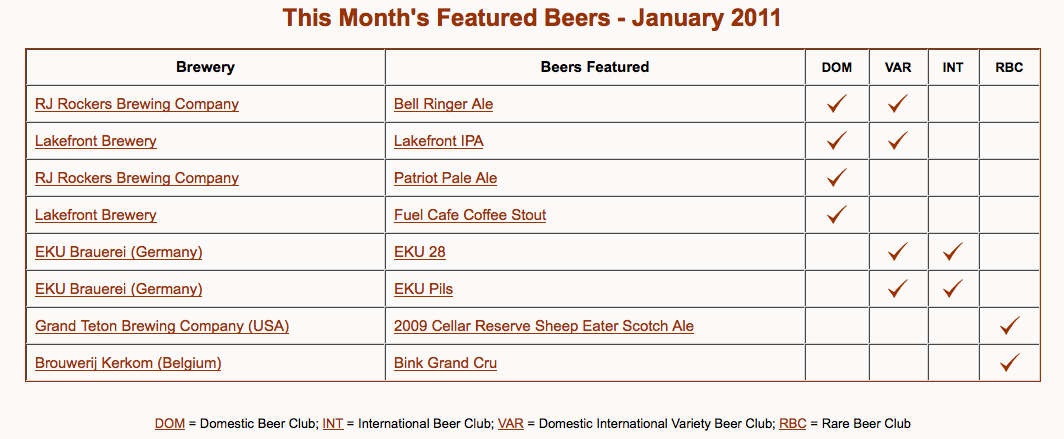Open Fuel Cafe Coffee Stout page
1064x439 pixels.
click(x=470, y=215)
